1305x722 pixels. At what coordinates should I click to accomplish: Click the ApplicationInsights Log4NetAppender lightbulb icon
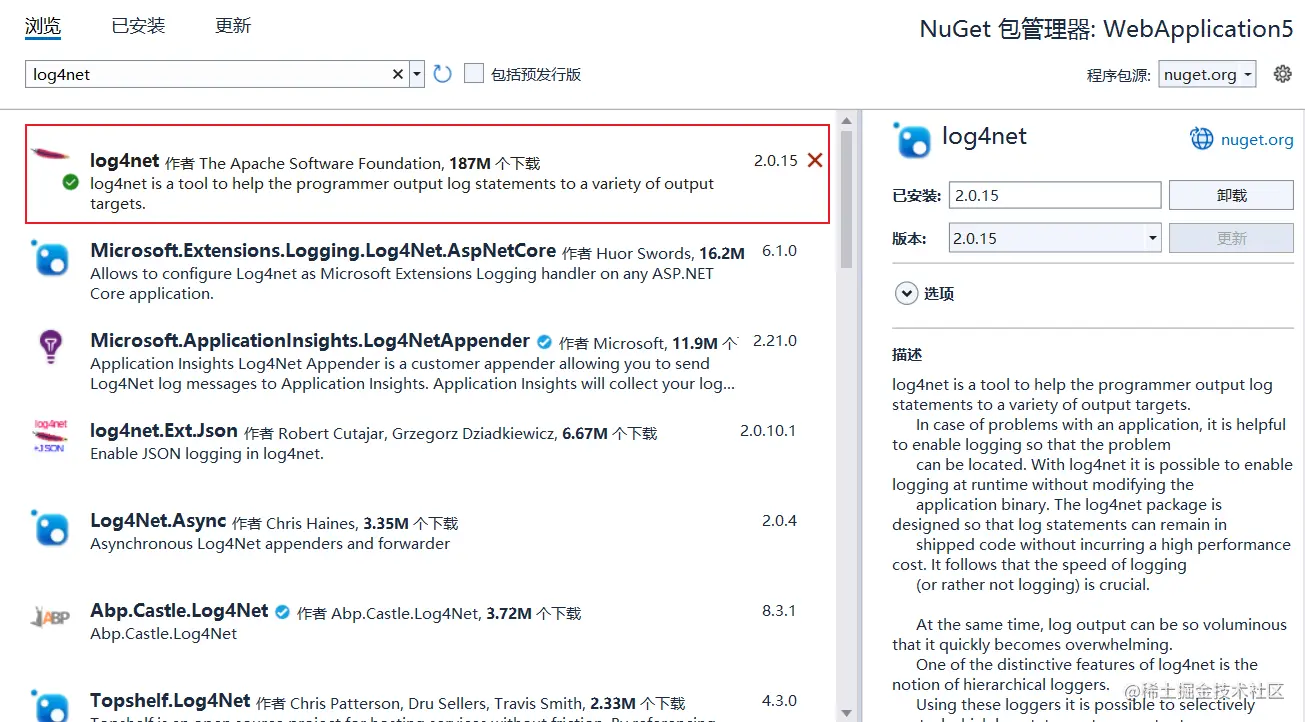click(x=50, y=347)
